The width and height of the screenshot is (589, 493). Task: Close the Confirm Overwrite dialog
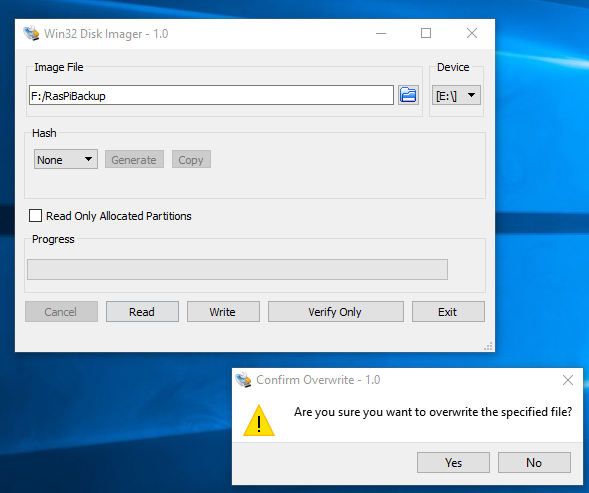pyautogui.click(x=568, y=380)
